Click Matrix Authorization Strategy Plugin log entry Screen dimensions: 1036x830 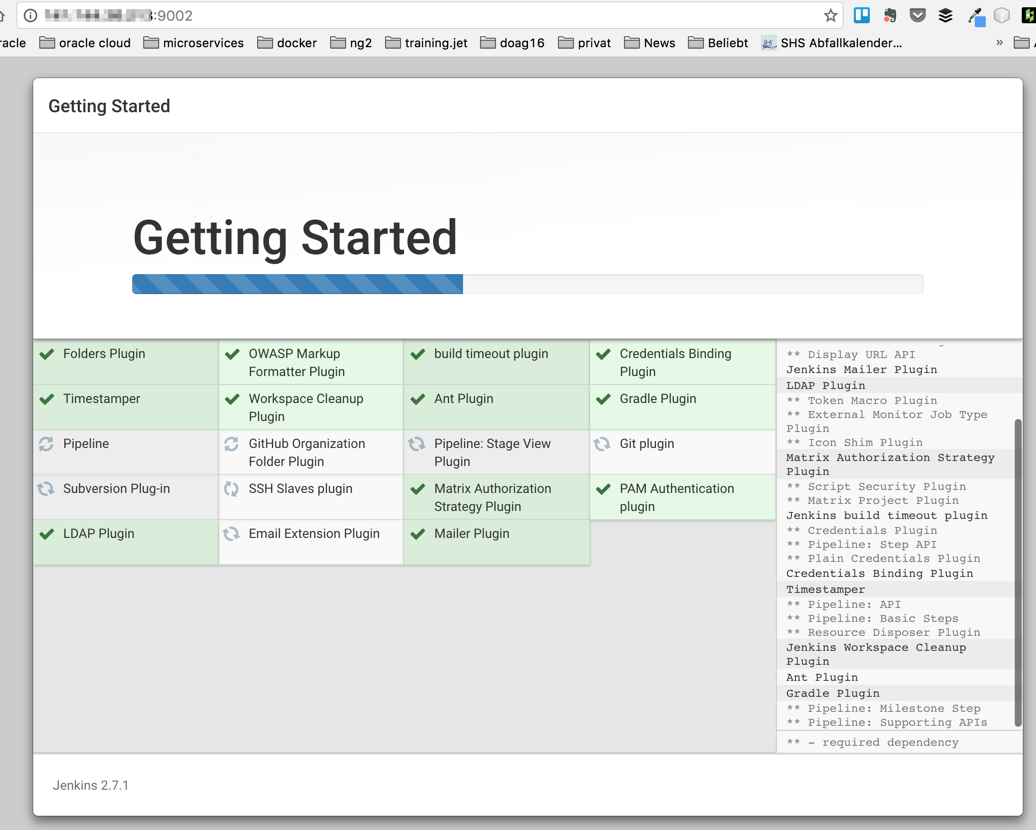click(890, 464)
